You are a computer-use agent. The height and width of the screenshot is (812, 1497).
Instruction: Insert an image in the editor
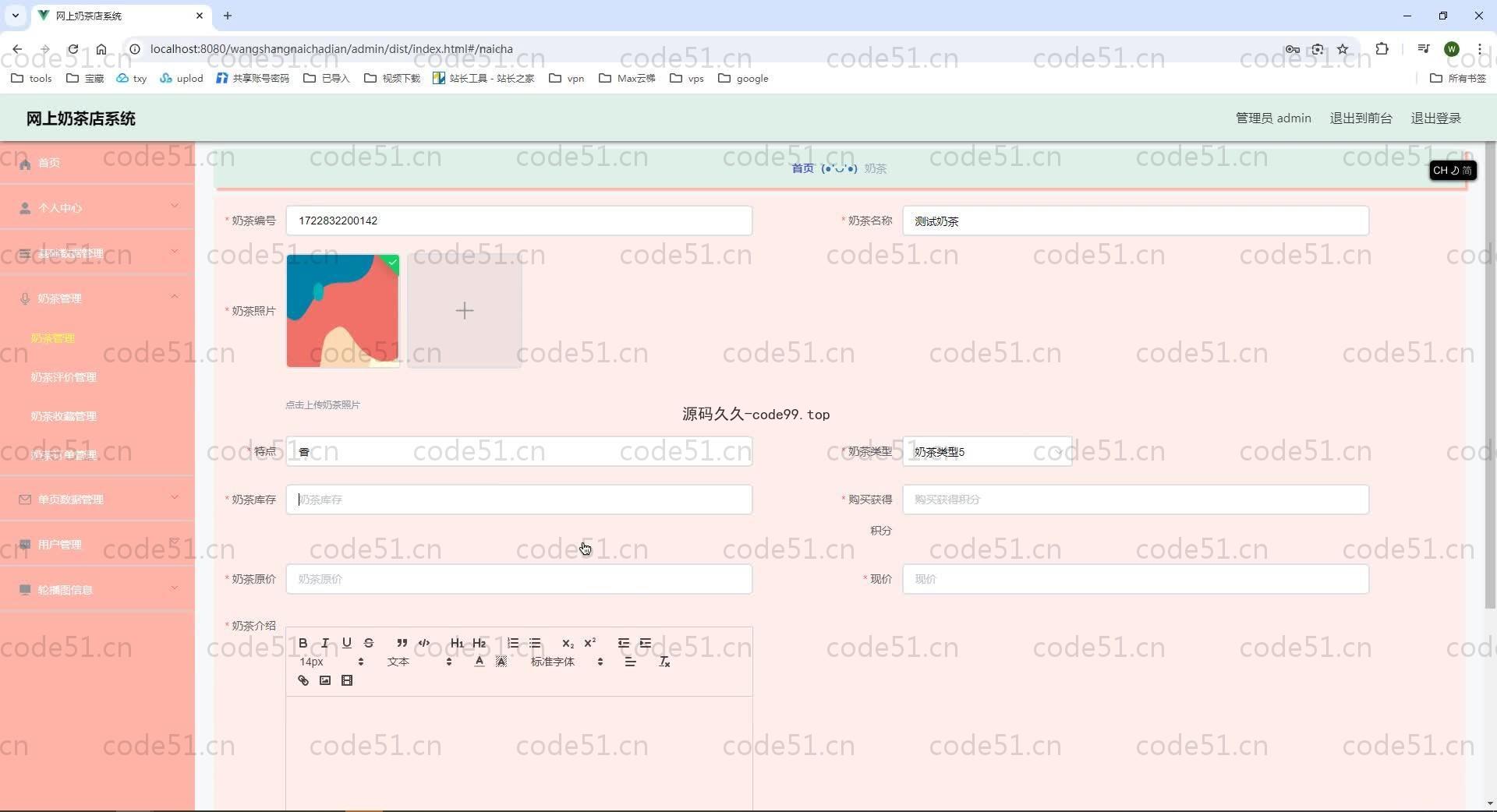pyautogui.click(x=325, y=680)
